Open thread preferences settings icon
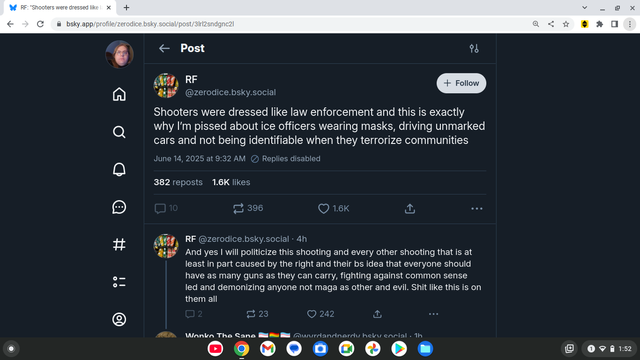Image resolution: width=640 pixels, height=360 pixels. [x=474, y=49]
